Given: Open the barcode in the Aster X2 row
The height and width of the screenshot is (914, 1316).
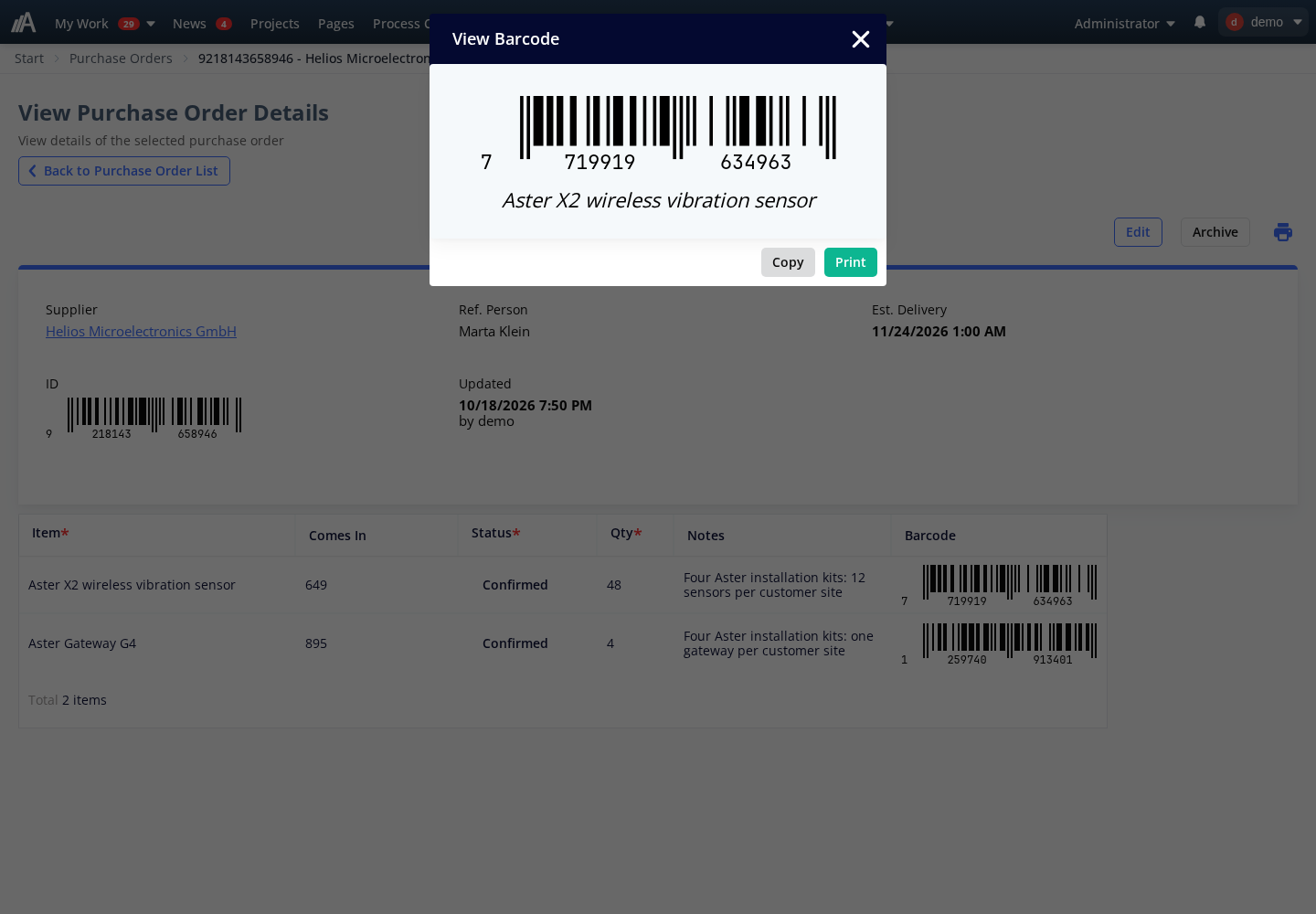Looking at the screenshot, I should click(x=999, y=586).
